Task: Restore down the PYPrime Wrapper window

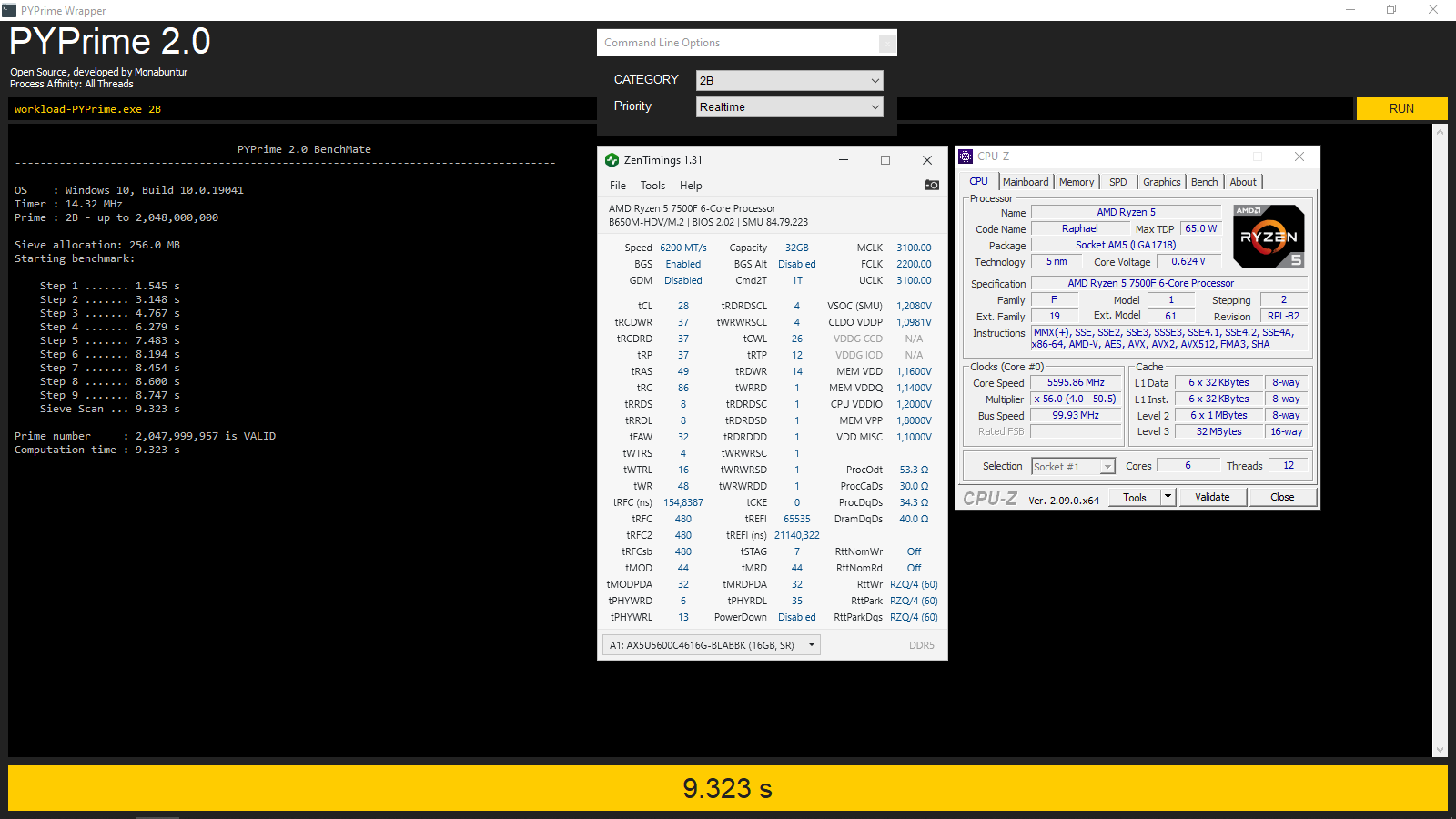Action: click(x=1391, y=10)
